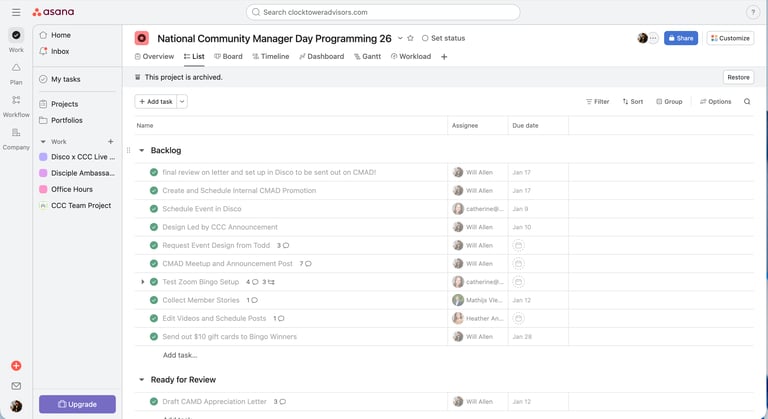Star the project as favorite
The height and width of the screenshot is (419, 768).
pyautogui.click(x=411, y=38)
